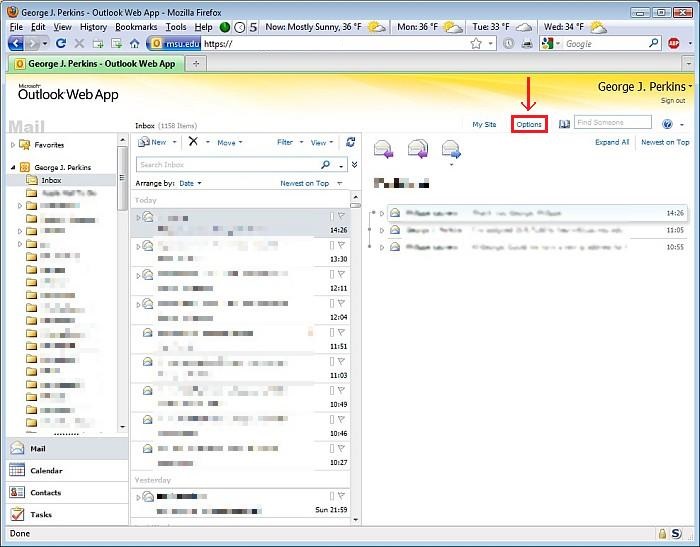Viewport: 700px width, 547px height.
Task: Click Sign out link
Action: [673, 100]
